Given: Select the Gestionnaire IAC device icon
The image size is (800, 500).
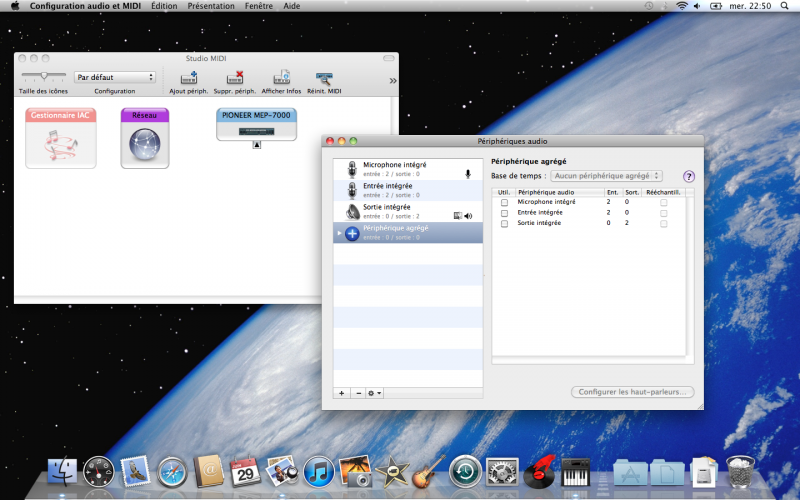Looking at the screenshot, I should [x=61, y=140].
